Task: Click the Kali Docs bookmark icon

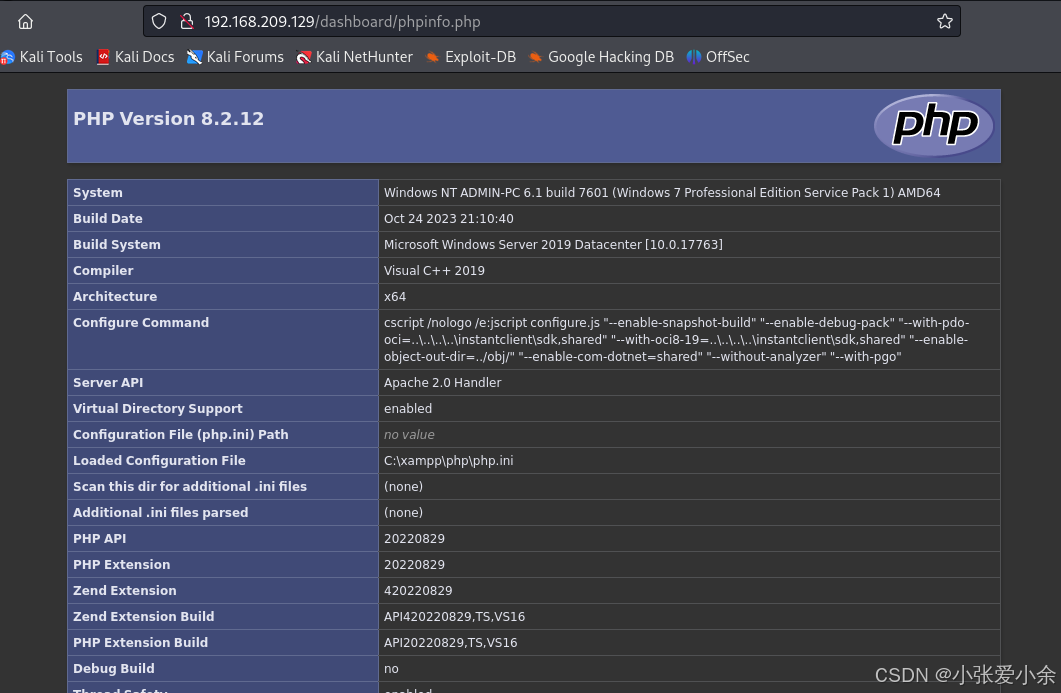Action: coord(103,58)
